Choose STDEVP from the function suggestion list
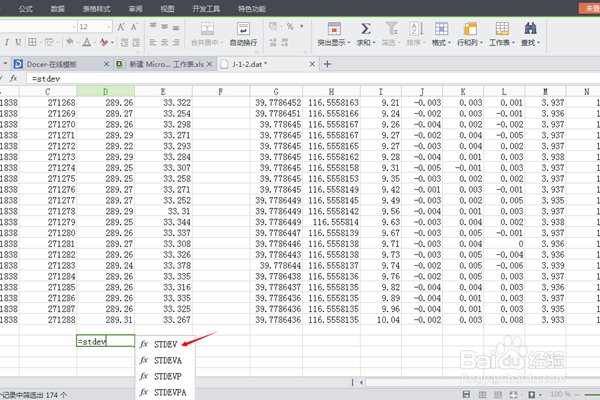This screenshot has height=400, width=600. 165,376
